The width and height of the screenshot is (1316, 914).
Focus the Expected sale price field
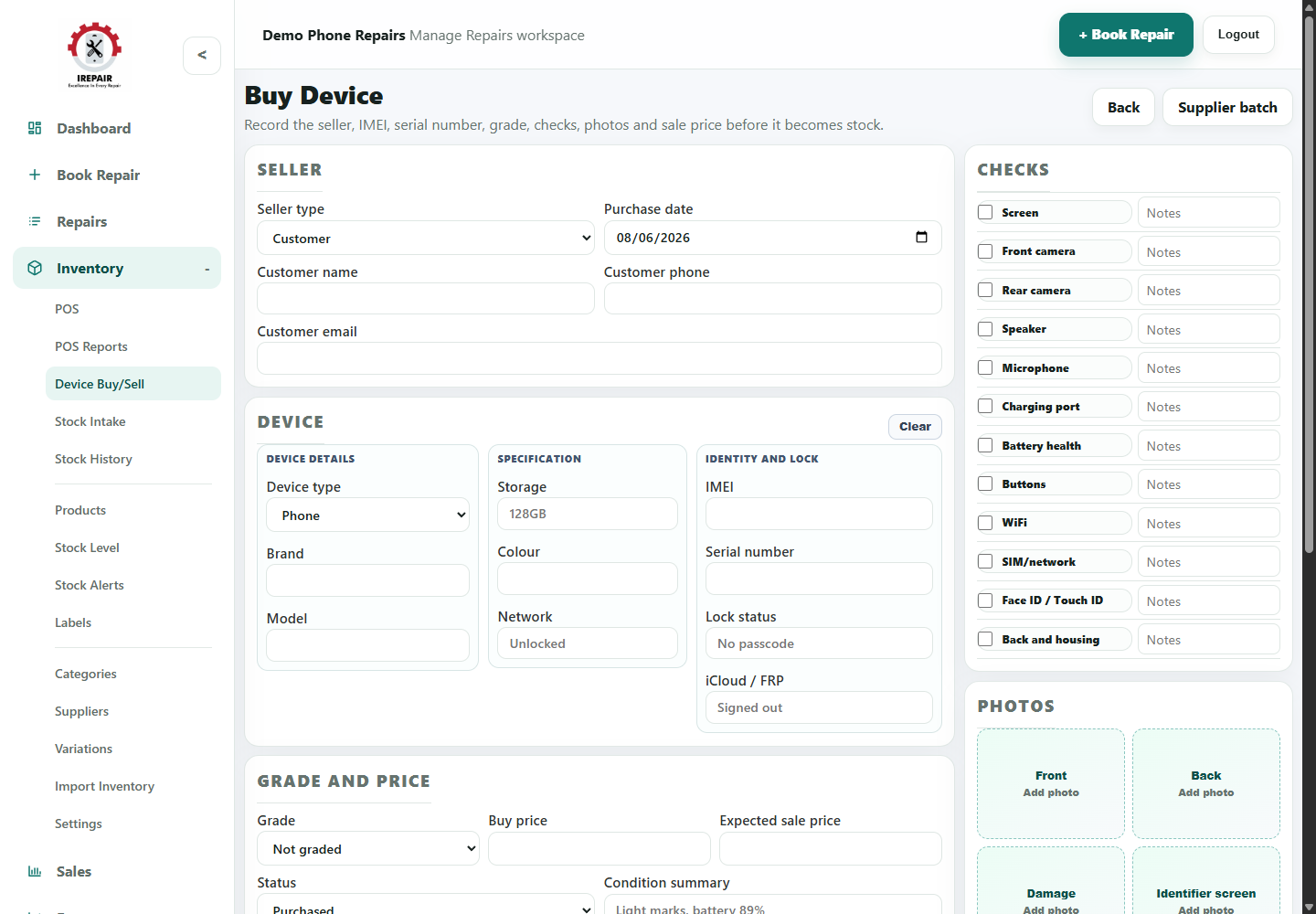[x=831, y=848]
